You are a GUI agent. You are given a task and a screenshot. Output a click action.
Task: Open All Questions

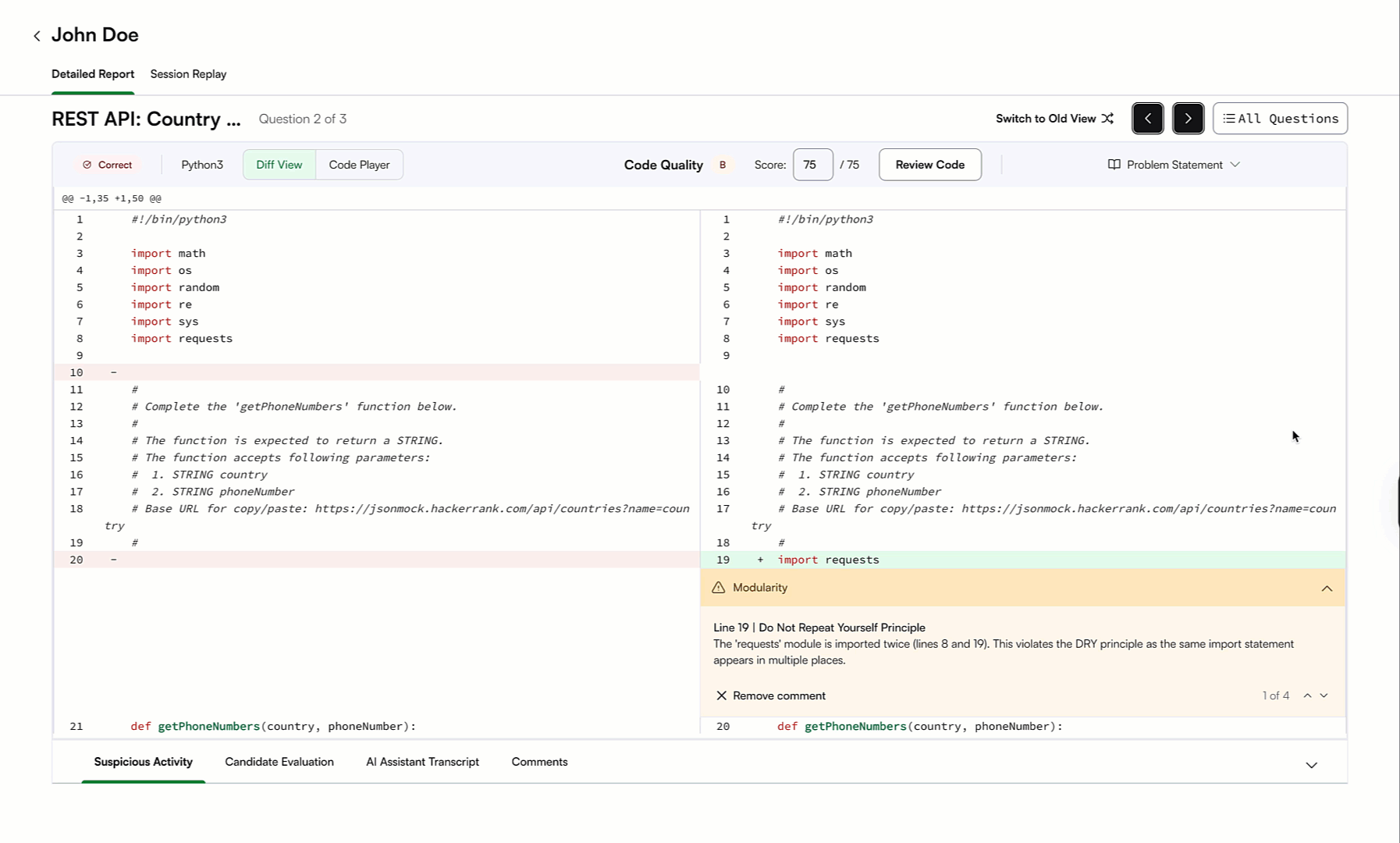coord(1280,118)
